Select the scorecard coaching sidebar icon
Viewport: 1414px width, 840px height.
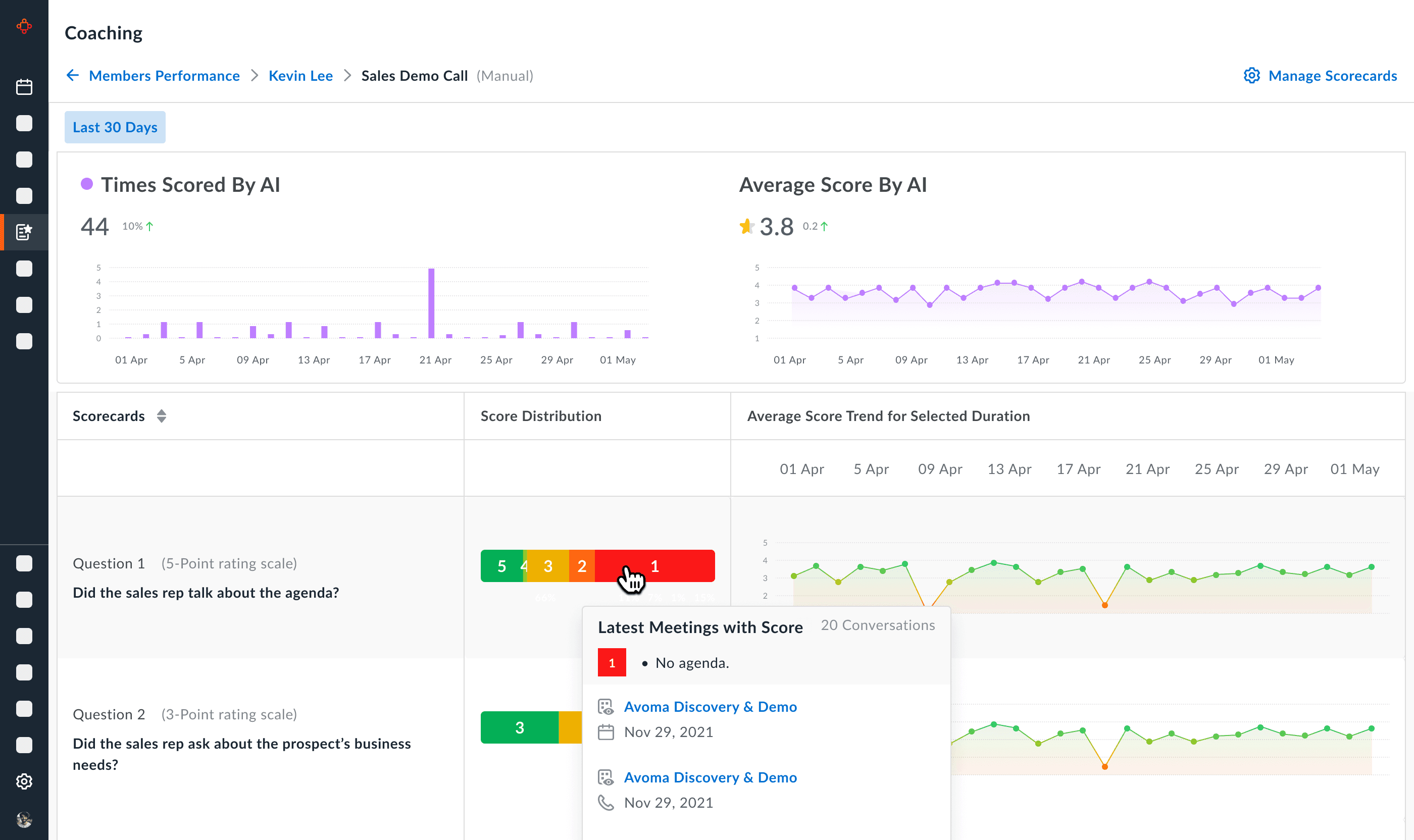click(24, 232)
